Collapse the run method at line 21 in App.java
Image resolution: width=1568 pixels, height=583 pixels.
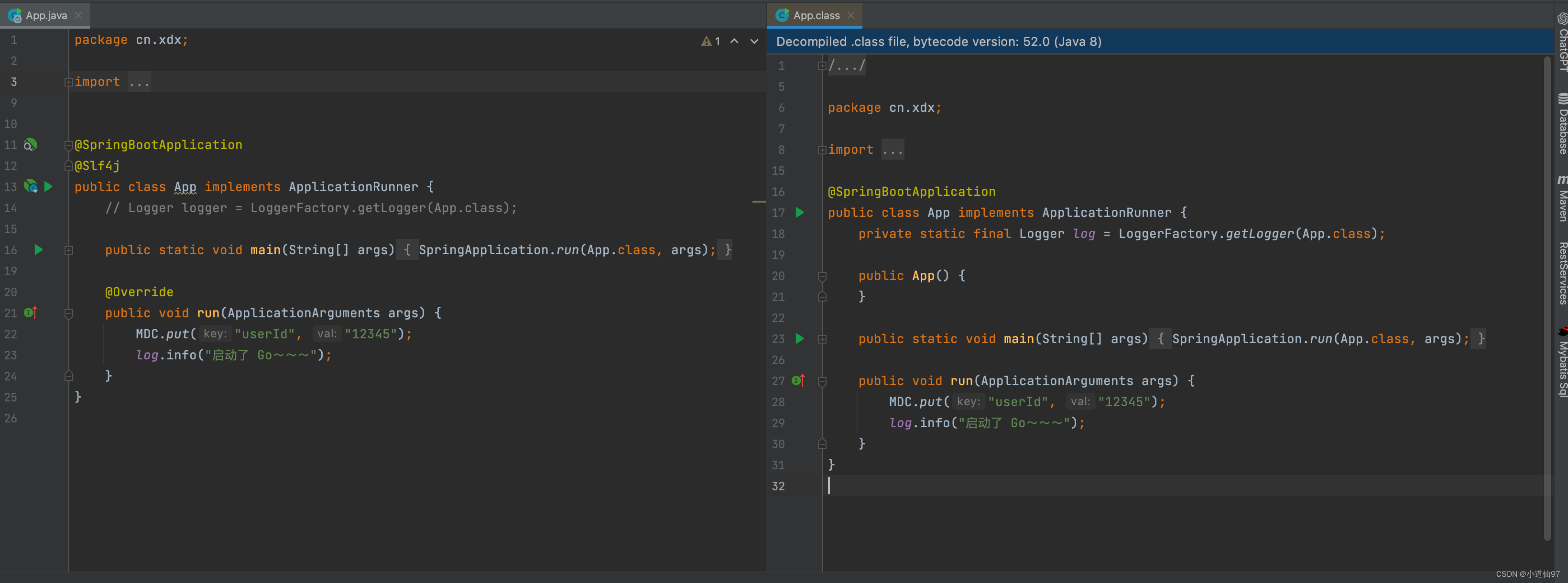click(69, 313)
